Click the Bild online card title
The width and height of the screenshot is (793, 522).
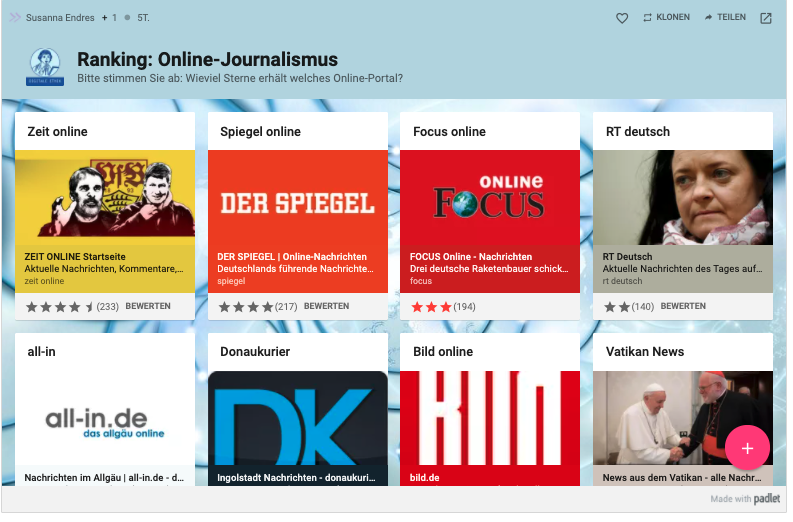pyautogui.click(x=443, y=352)
